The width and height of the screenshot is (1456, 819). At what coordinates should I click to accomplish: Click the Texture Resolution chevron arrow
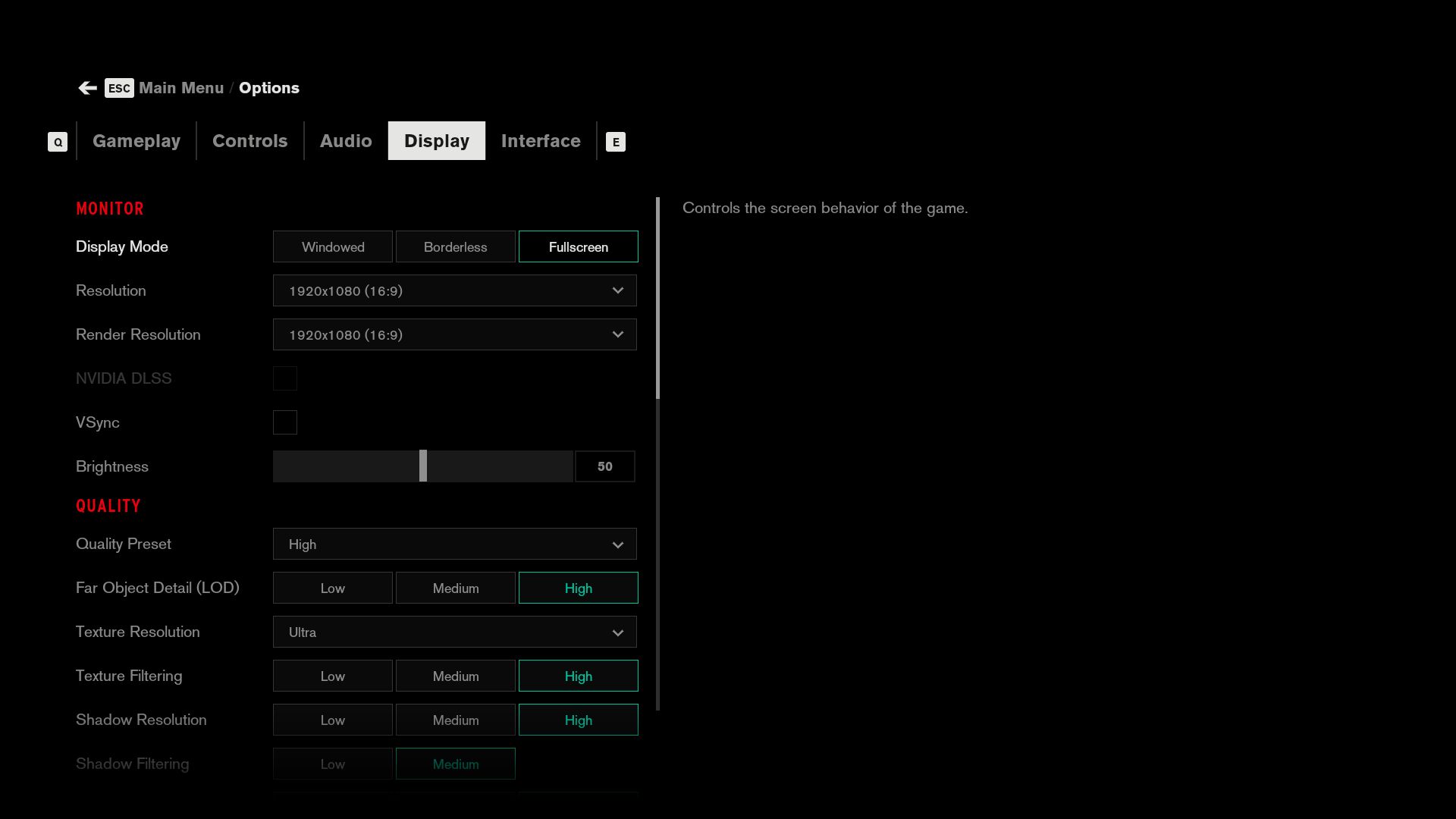[x=617, y=632]
